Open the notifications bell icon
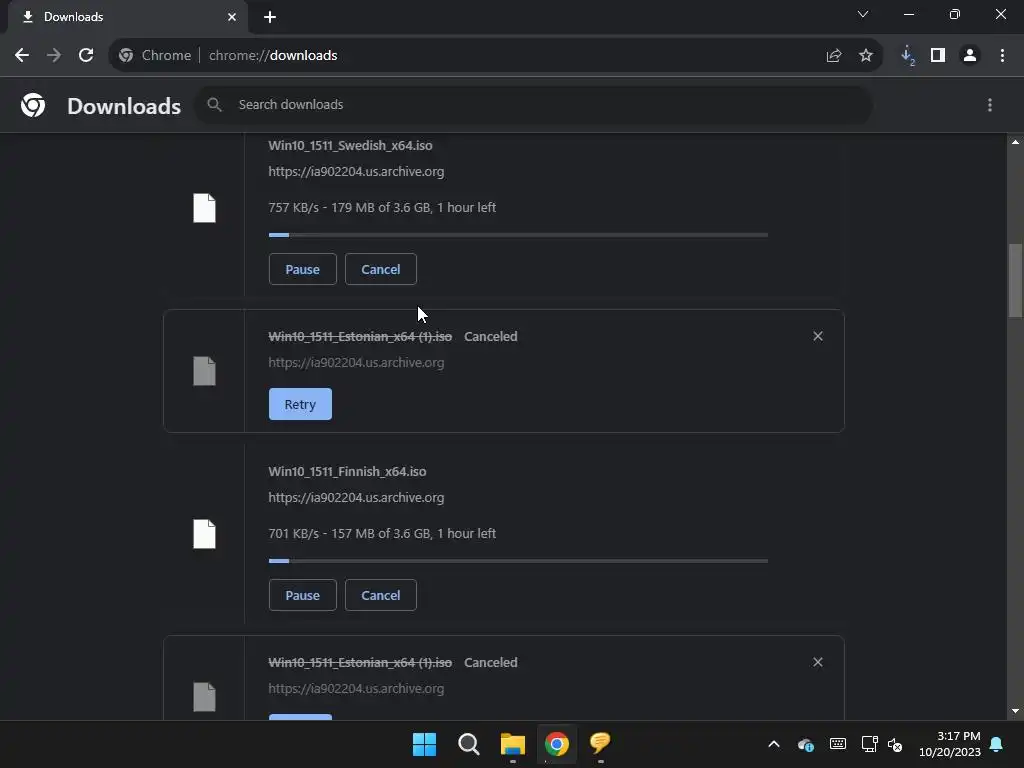 [x=997, y=744]
